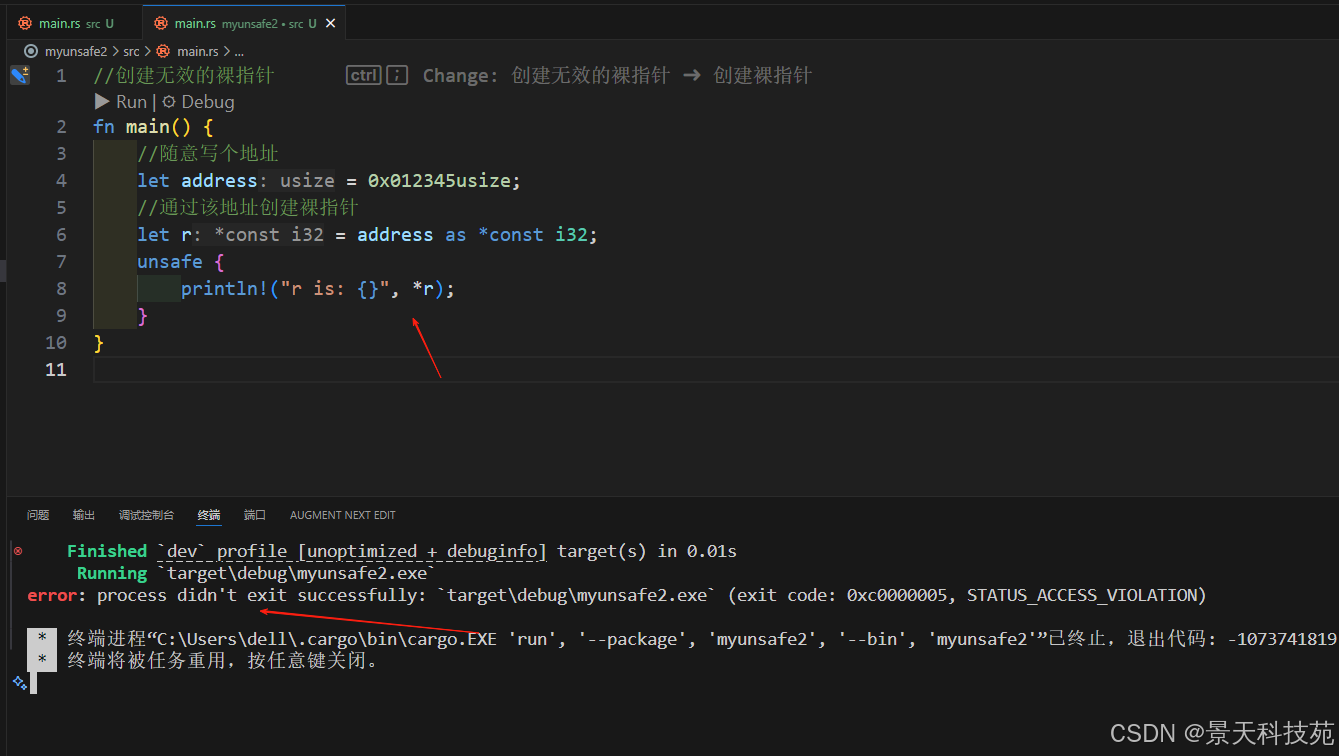1339x756 pixels.
Task: Click the sparkle icon below terminal lines
Action: [x=18, y=682]
